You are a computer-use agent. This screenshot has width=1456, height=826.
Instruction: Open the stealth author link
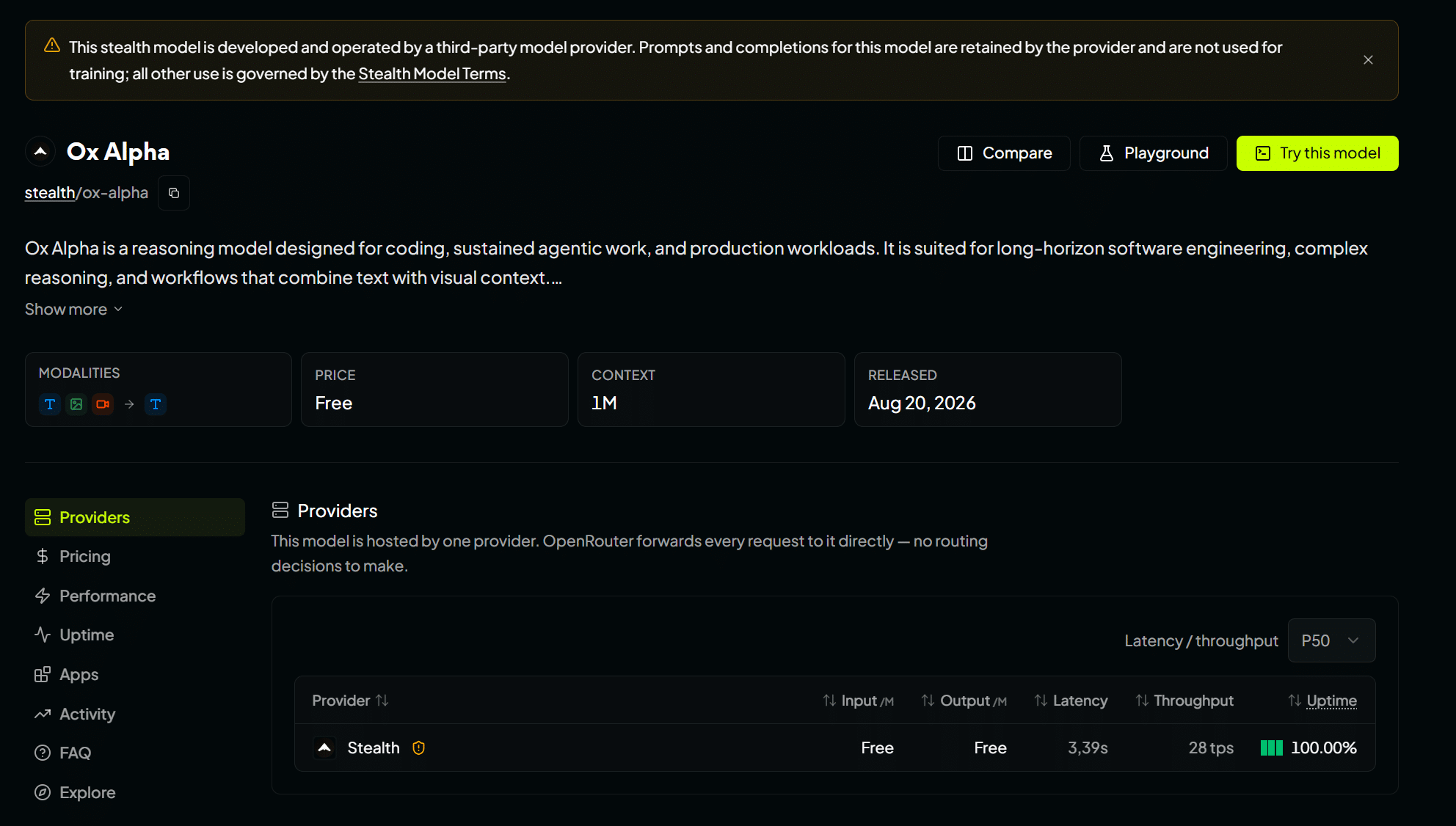click(x=50, y=193)
